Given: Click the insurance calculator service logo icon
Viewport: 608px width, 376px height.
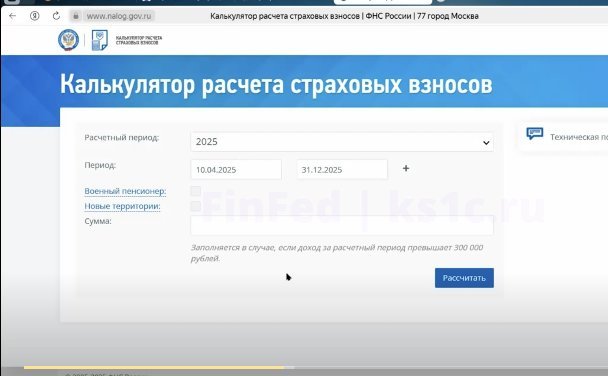Looking at the screenshot, I should tap(99, 40).
